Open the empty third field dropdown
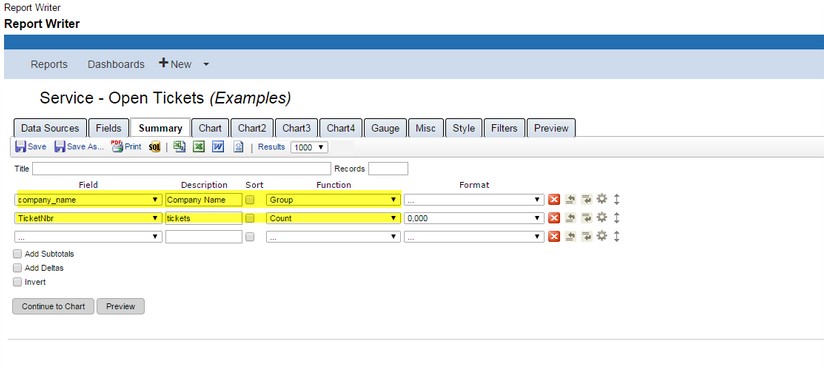Image resolution: width=824 pixels, height=373 pixels. point(88,236)
